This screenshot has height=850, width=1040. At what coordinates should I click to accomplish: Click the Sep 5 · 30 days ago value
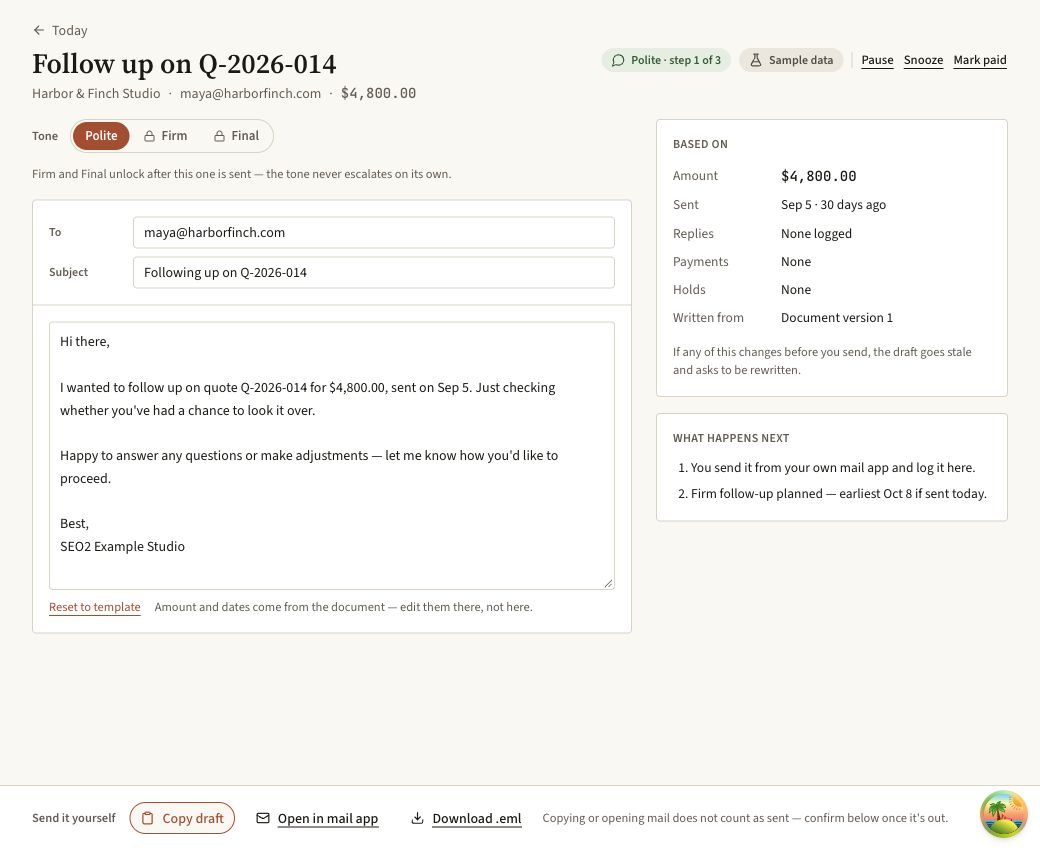pyautogui.click(x=833, y=205)
